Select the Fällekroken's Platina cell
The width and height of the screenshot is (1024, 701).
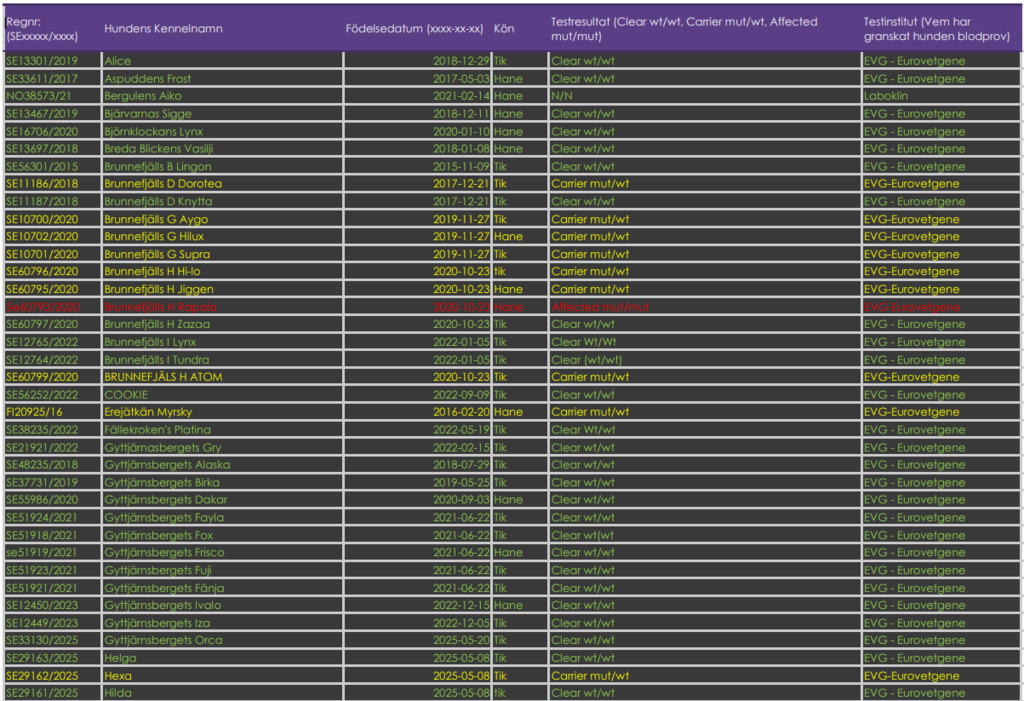click(222, 429)
